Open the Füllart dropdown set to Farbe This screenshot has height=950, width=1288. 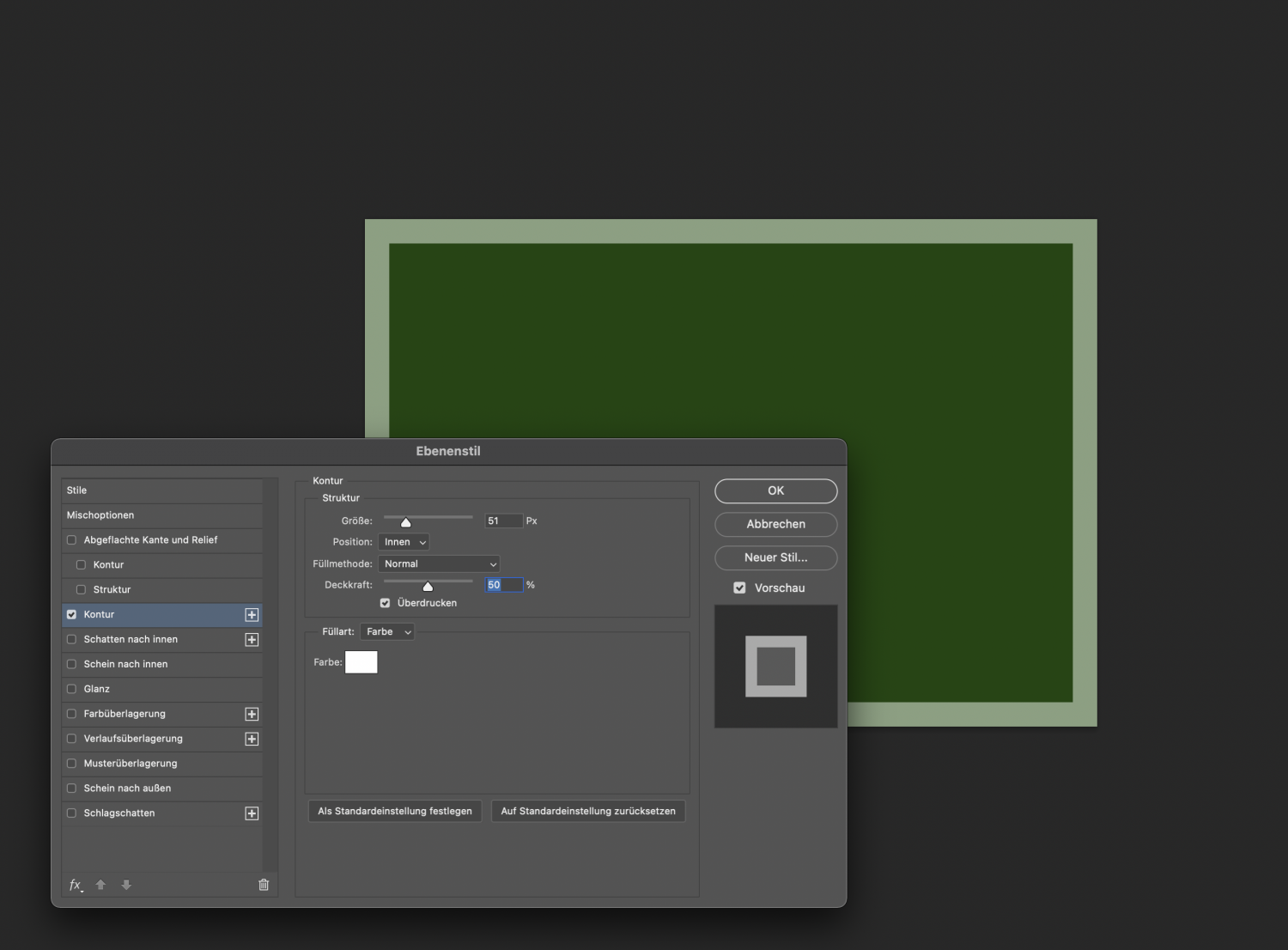click(x=387, y=632)
